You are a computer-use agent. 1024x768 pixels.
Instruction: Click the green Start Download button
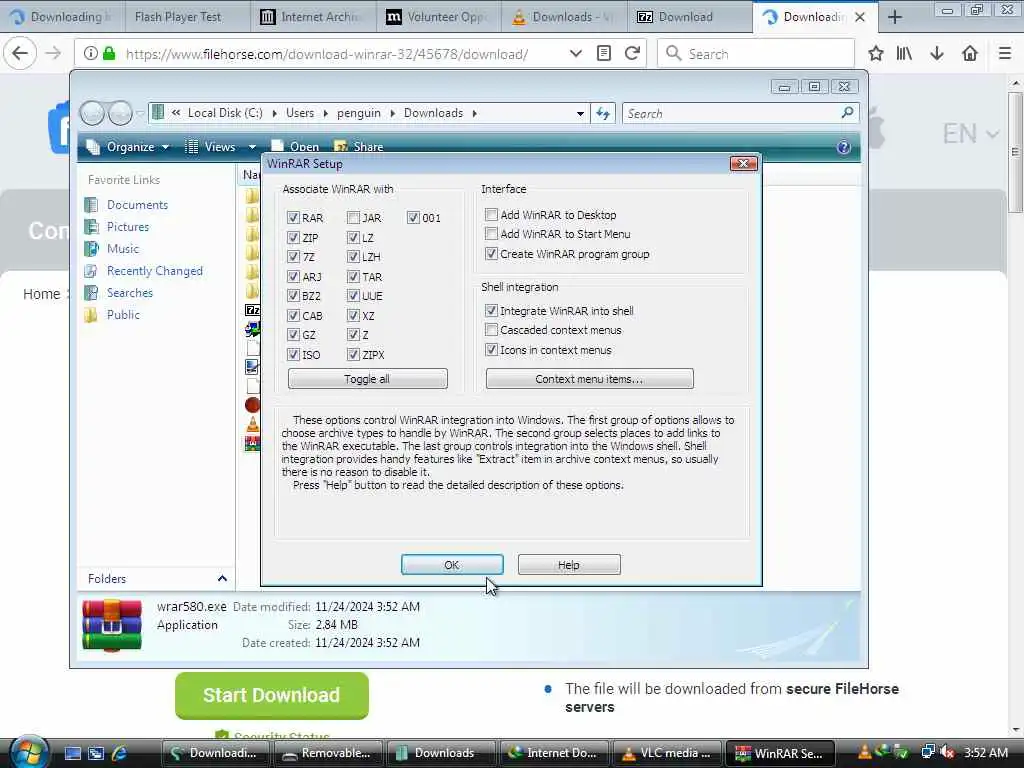coord(272,696)
